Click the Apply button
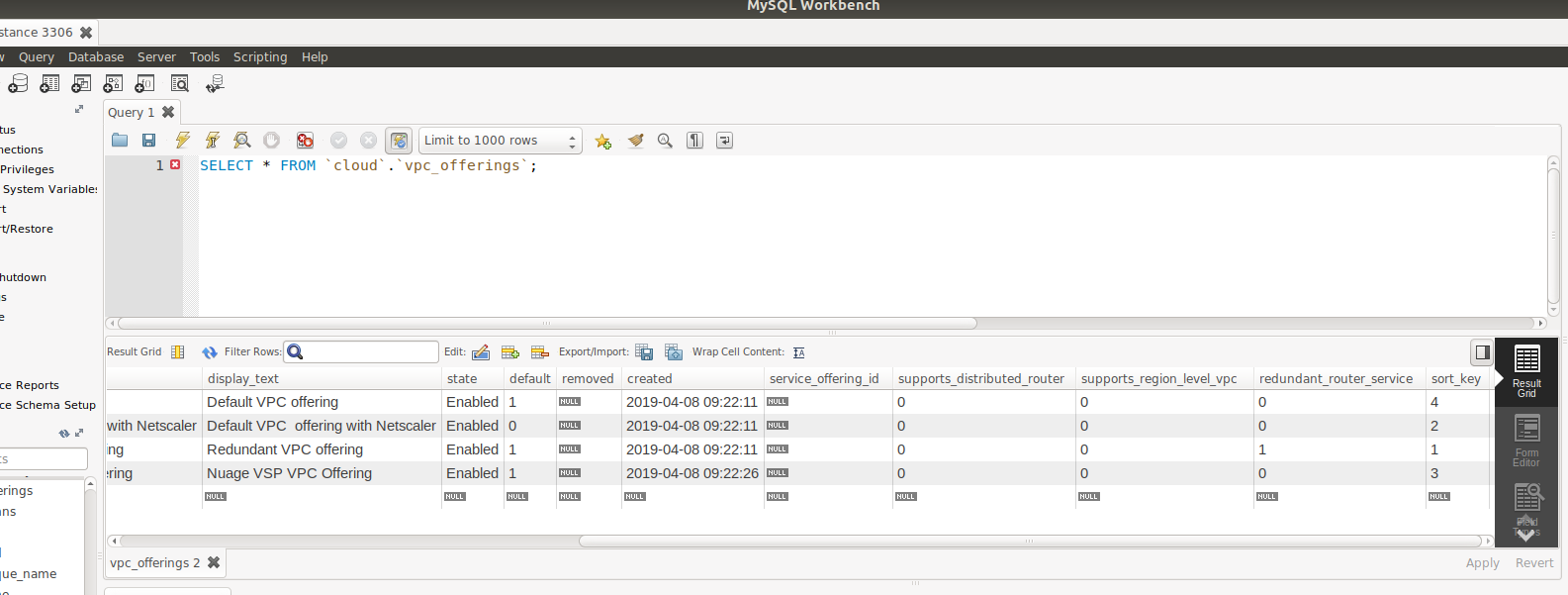Image resolution: width=1568 pixels, height=595 pixels. click(1482, 563)
